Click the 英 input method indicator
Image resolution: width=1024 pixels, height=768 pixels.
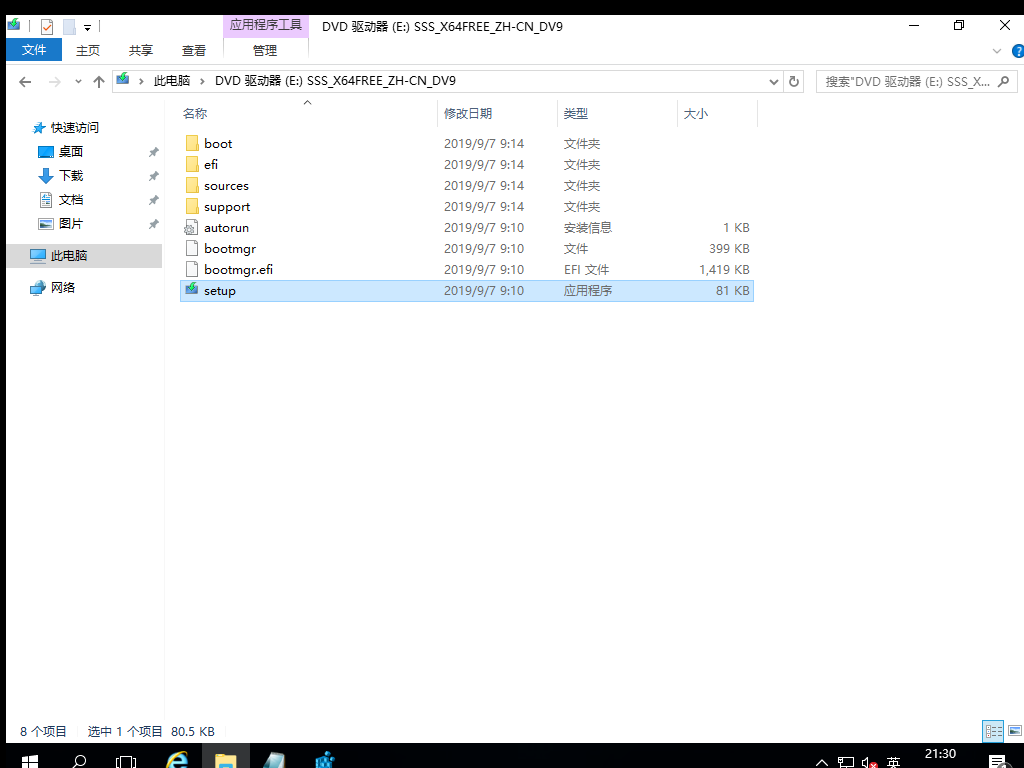pyautogui.click(x=893, y=761)
